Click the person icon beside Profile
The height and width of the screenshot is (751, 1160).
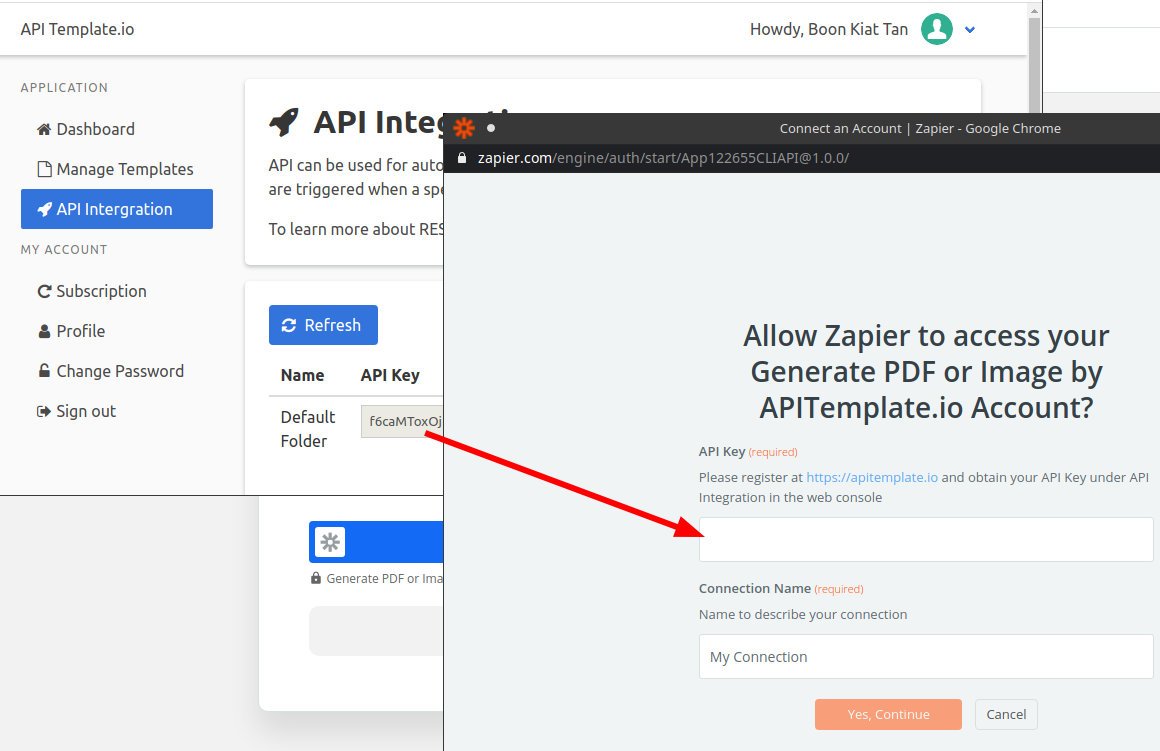(x=44, y=331)
